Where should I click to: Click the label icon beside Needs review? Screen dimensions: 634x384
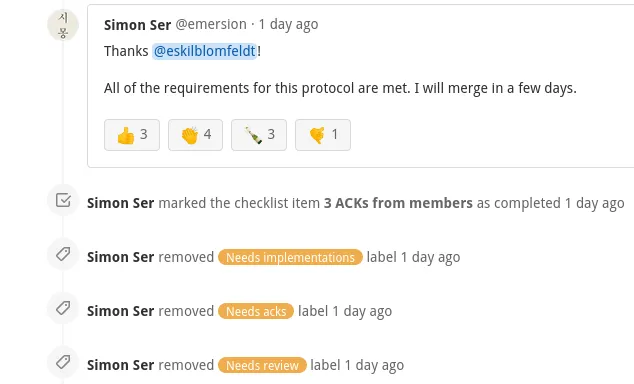click(63, 362)
